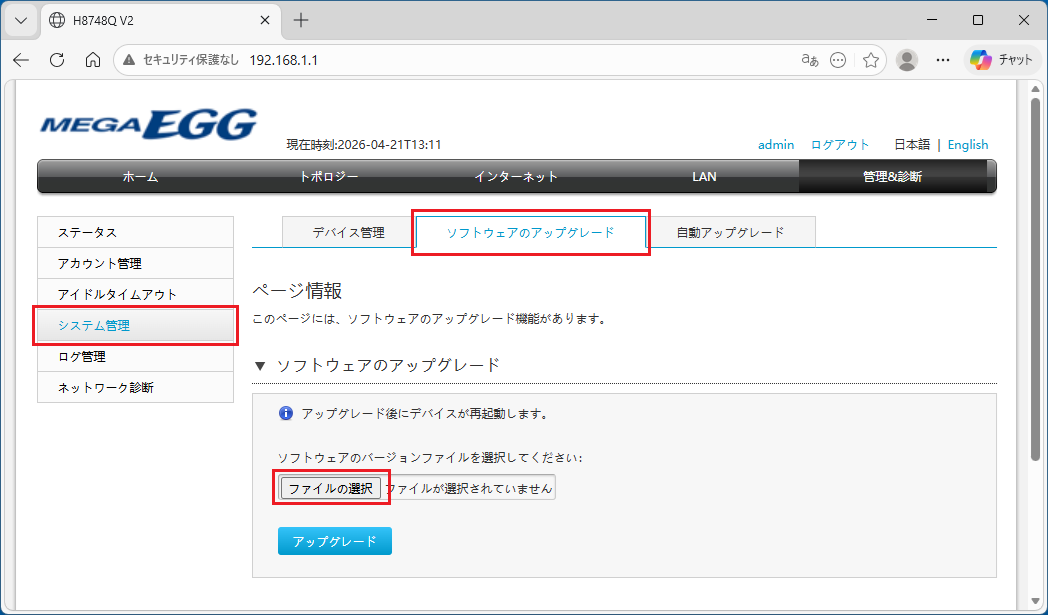Click the scrollbar down arrow
This screenshot has width=1048, height=615.
point(1035,601)
